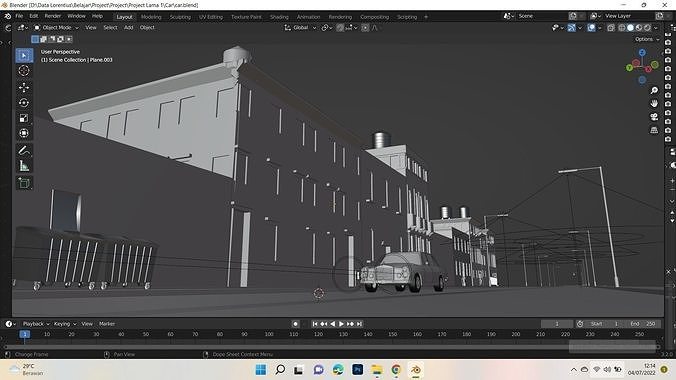Click the auto keying record button
The width and height of the screenshot is (676, 380).
(295, 324)
